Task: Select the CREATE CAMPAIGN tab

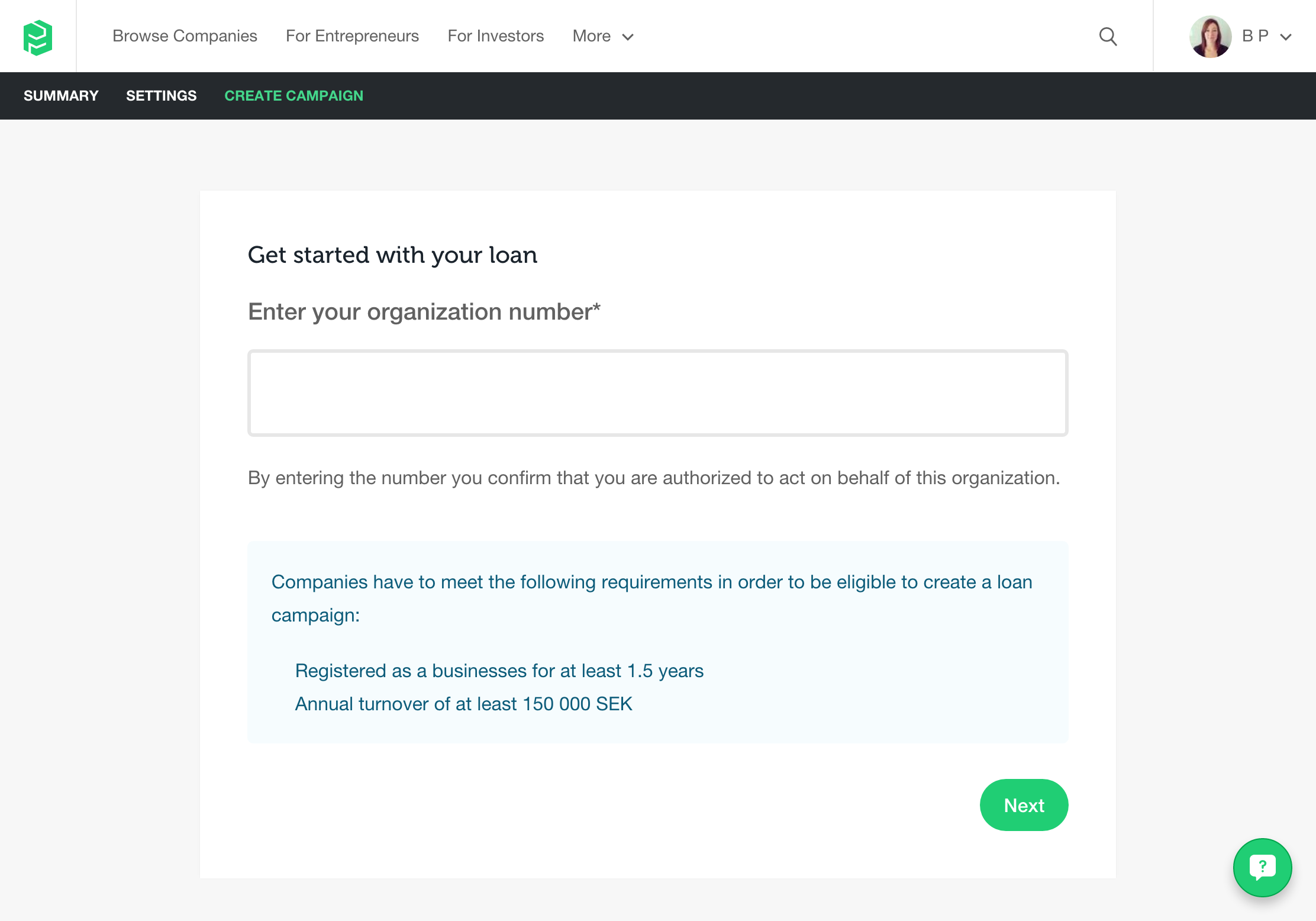Action: click(x=293, y=96)
